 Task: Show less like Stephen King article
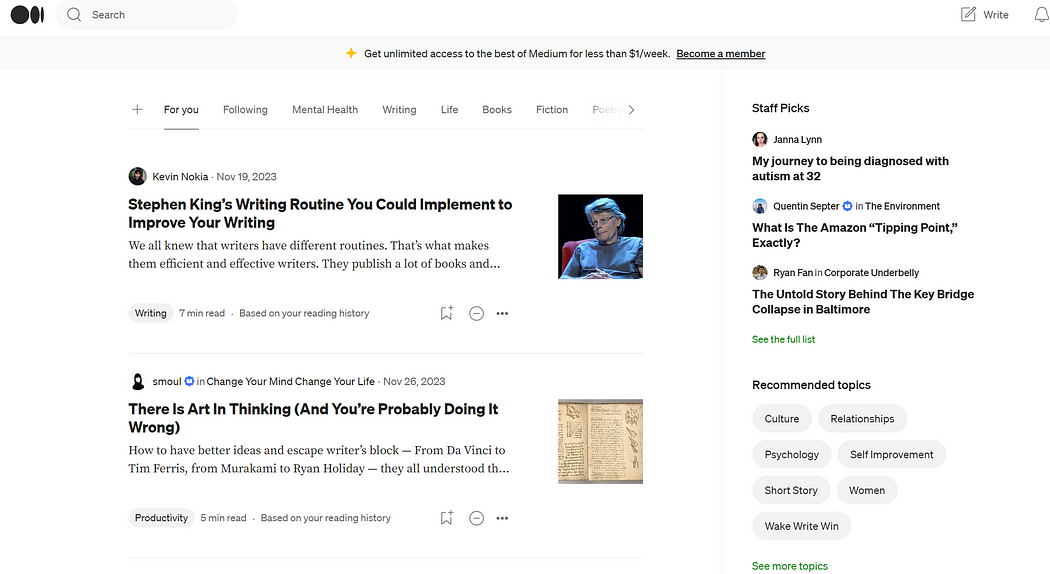(476, 313)
